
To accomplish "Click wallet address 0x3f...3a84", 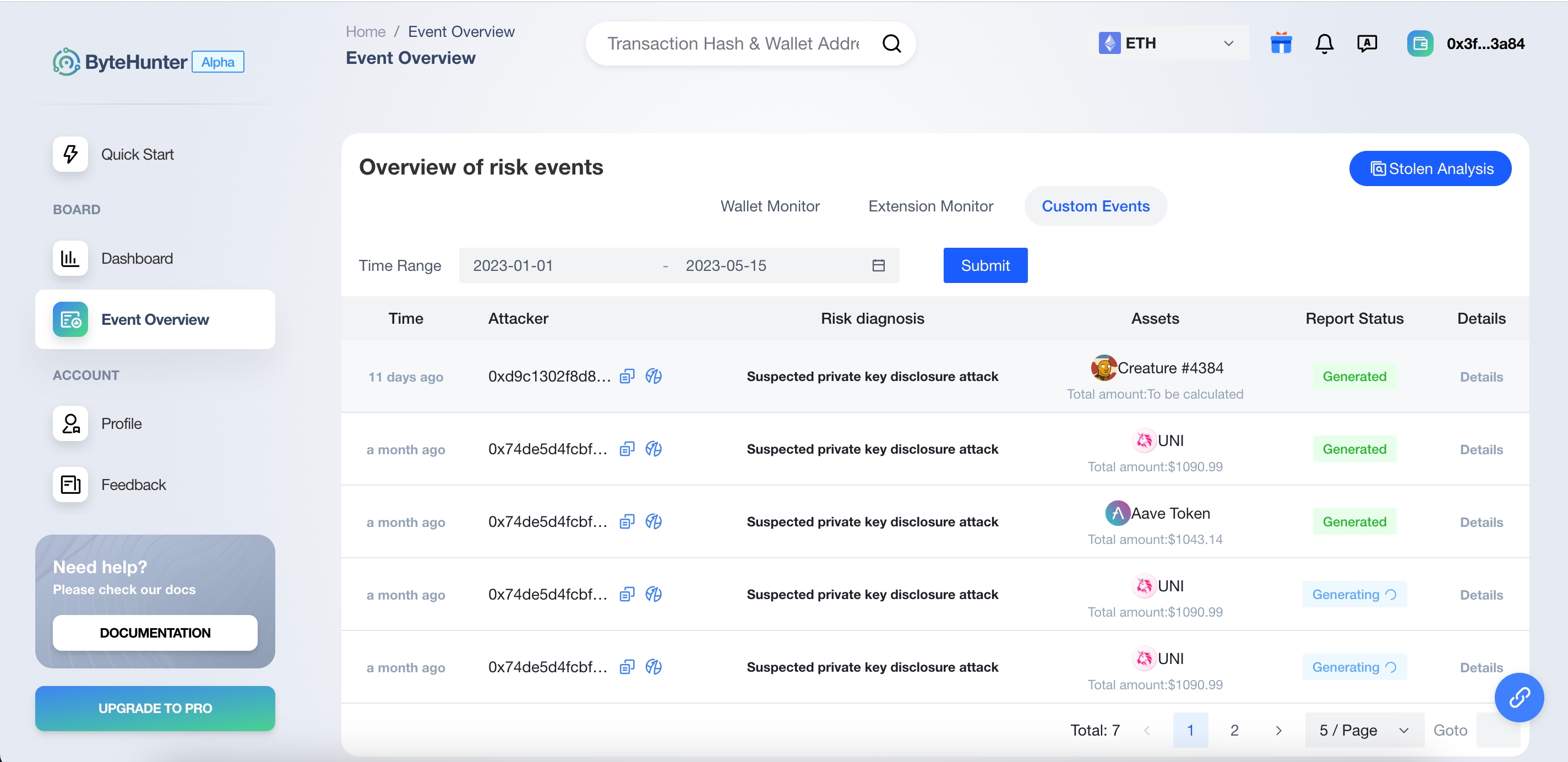I will [1485, 44].
